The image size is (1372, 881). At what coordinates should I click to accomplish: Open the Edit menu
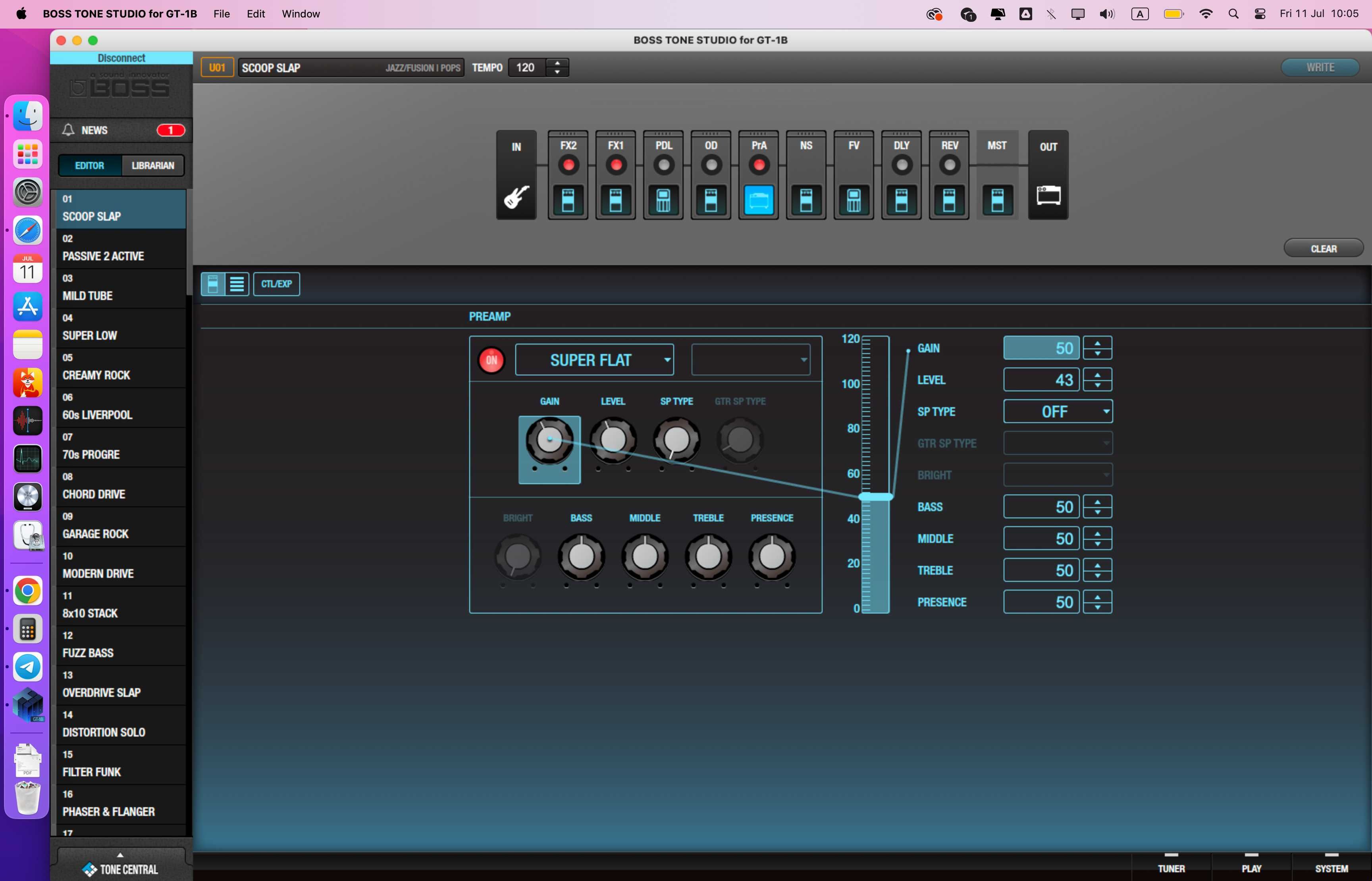pyautogui.click(x=255, y=14)
